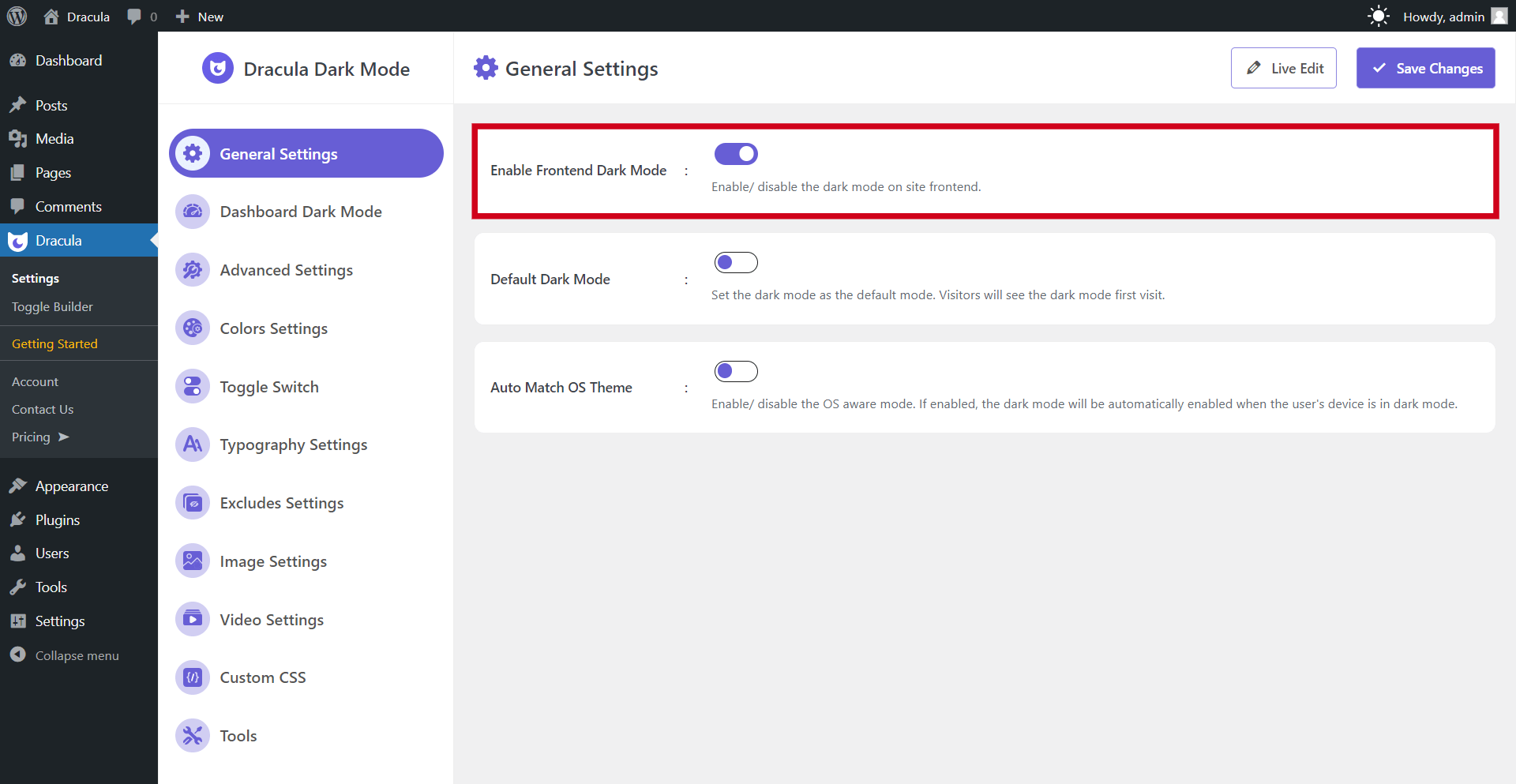Viewport: 1516px width, 784px height.
Task: Toggle the sun icon dark mode switcher
Action: click(1378, 17)
